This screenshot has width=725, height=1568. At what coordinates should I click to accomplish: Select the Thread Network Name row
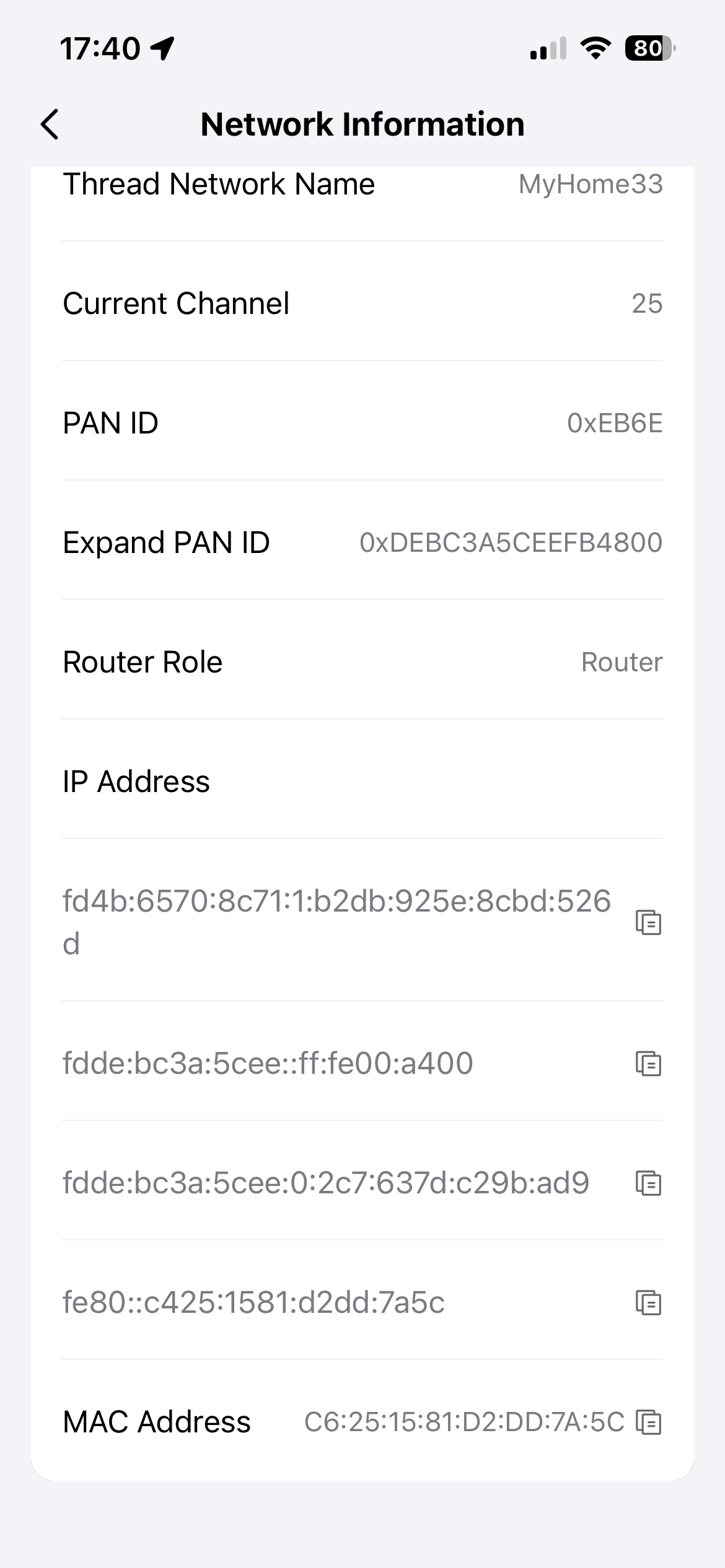coord(362,185)
